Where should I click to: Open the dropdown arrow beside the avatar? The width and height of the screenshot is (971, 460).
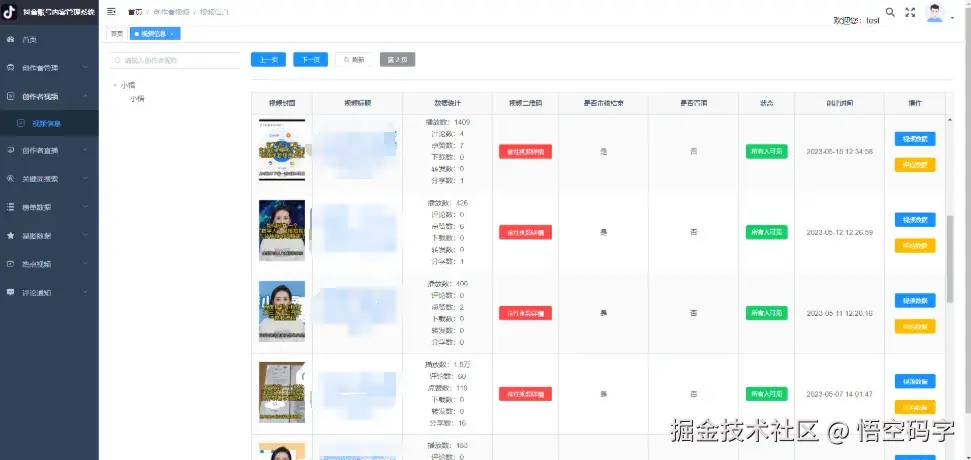(952, 18)
